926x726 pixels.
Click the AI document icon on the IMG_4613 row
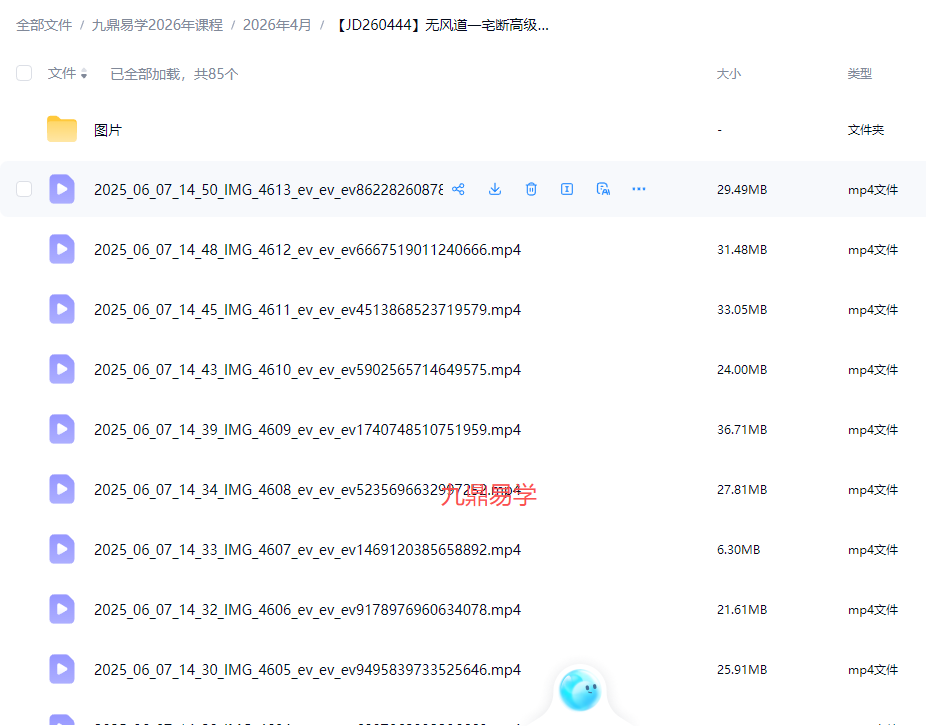tap(603, 189)
